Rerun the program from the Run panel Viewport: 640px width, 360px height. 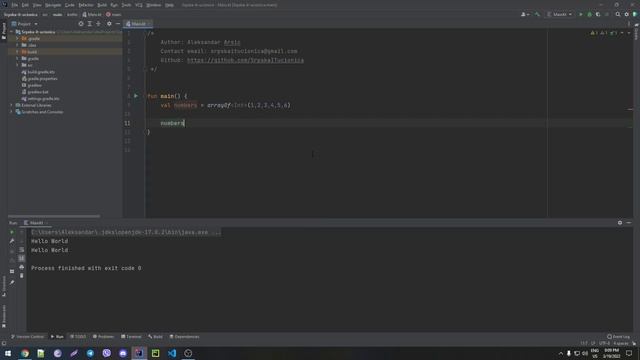pyautogui.click(x=12, y=232)
